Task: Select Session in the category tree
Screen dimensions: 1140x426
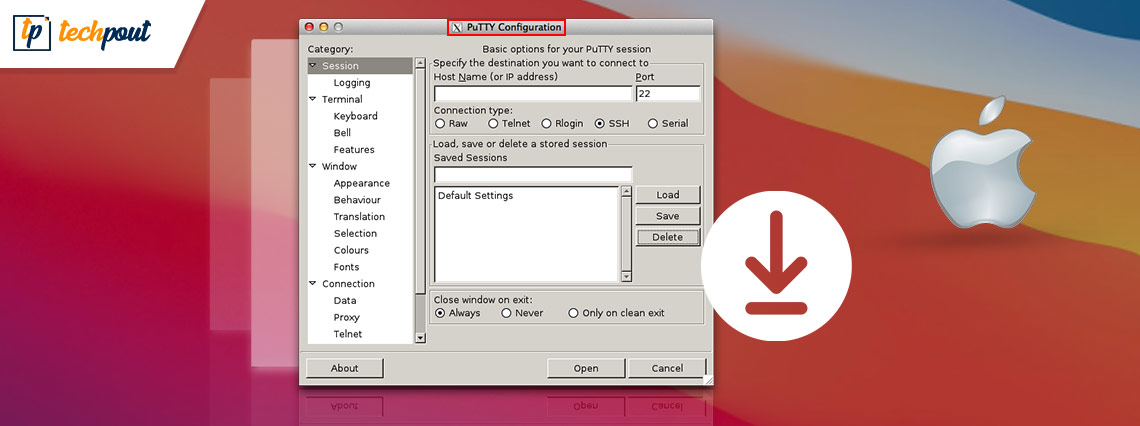Action: [x=340, y=66]
